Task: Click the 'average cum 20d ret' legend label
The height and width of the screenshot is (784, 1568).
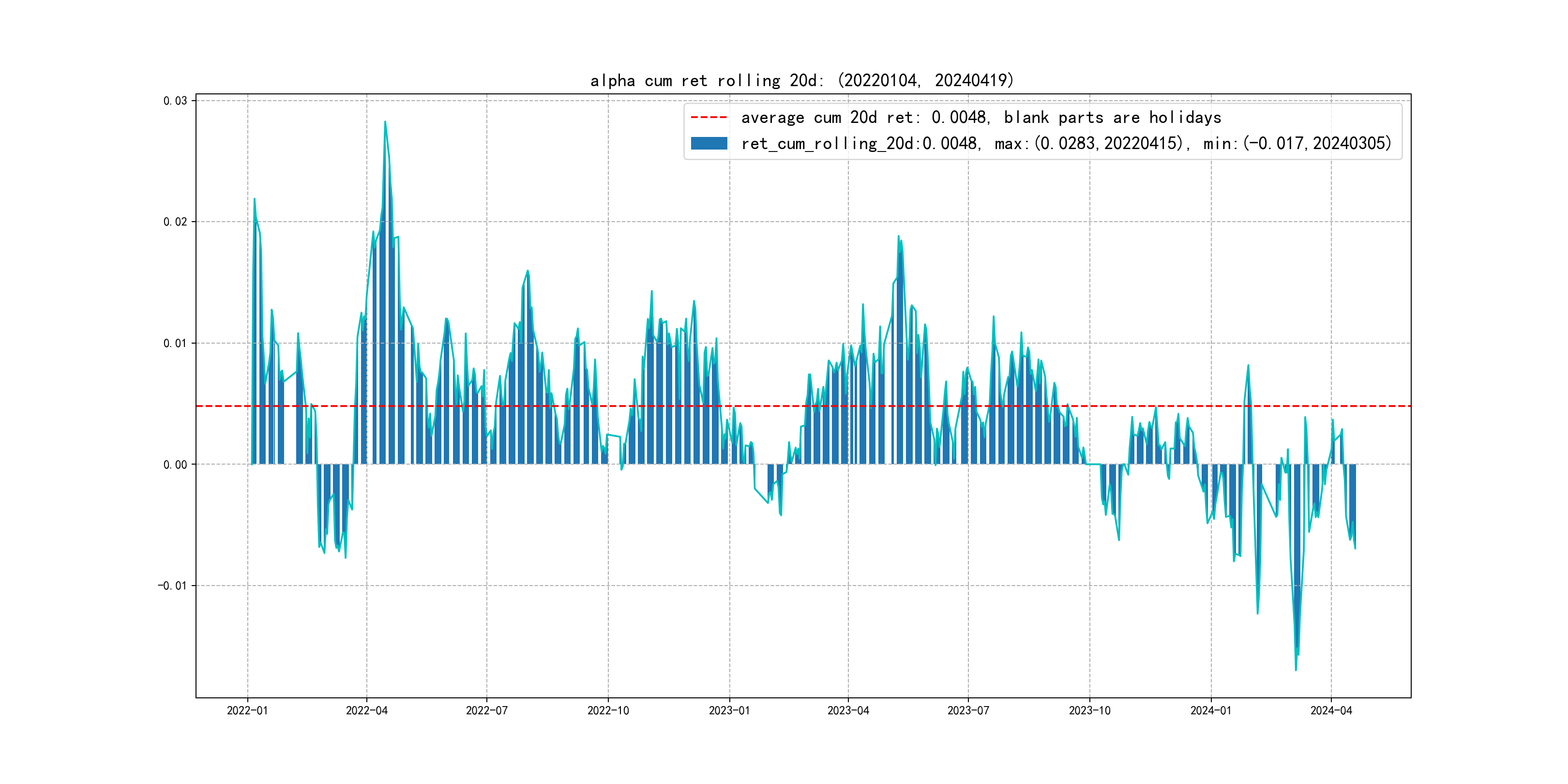Action: pyautogui.click(x=980, y=118)
